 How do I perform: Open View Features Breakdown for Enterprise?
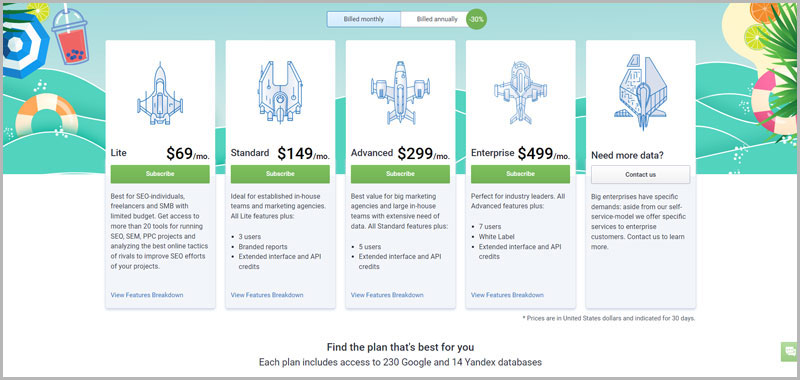click(507, 295)
